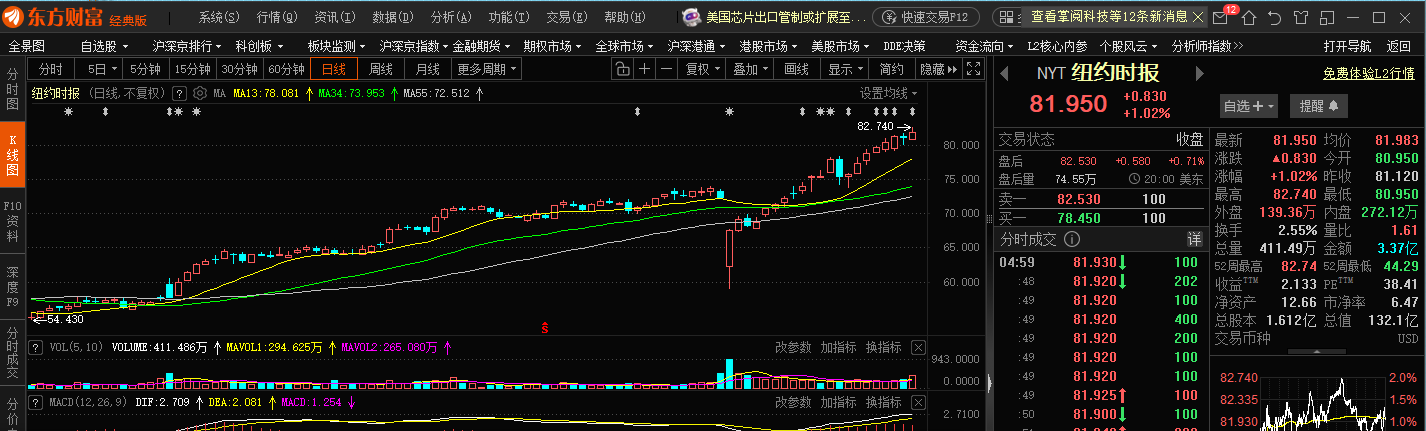This screenshot has width=1426, height=431.
Task: Click the 东方财富 logo
Action: point(53,17)
